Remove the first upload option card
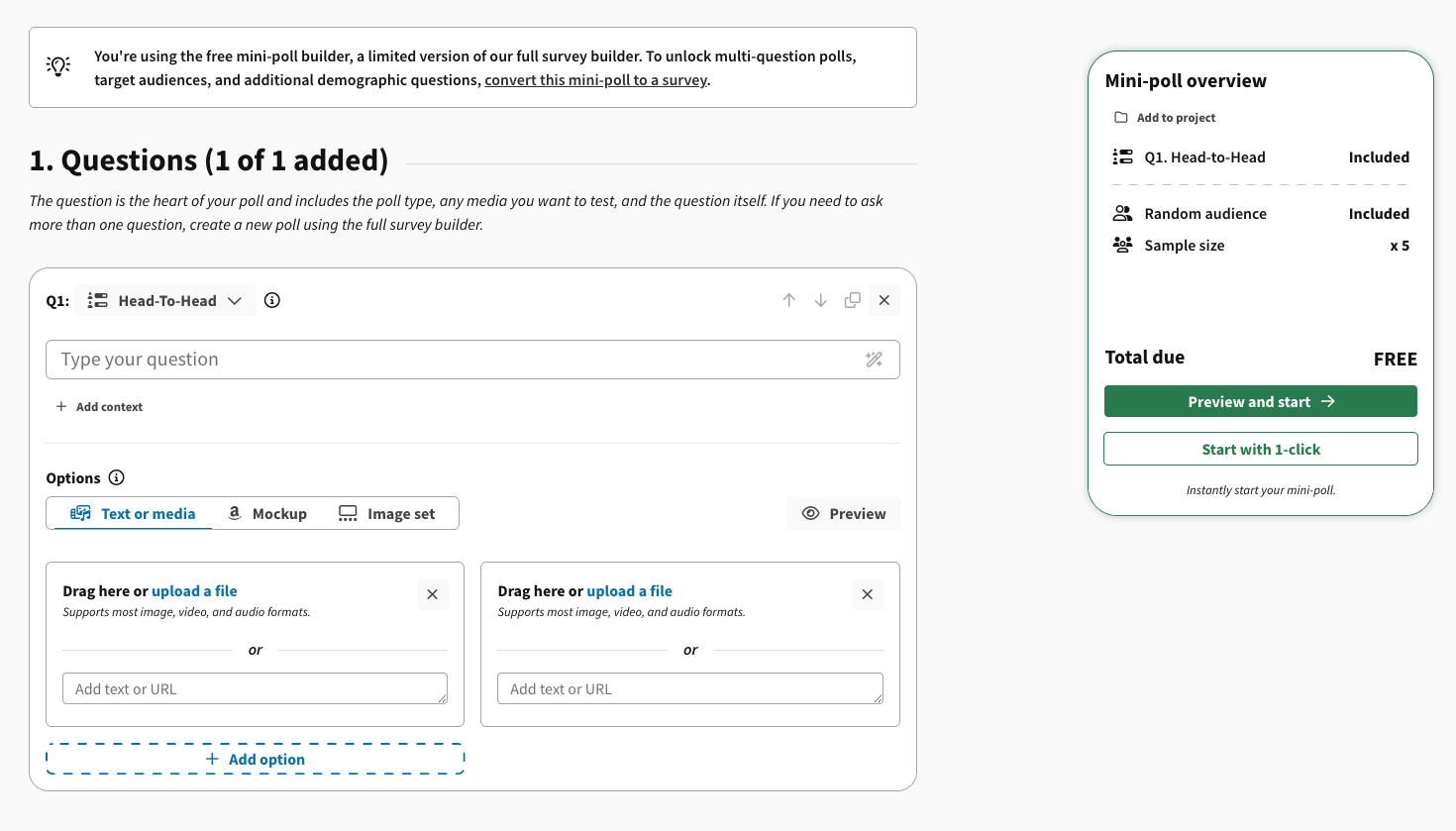This screenshot has width=1456, height=831. [433, 594]
